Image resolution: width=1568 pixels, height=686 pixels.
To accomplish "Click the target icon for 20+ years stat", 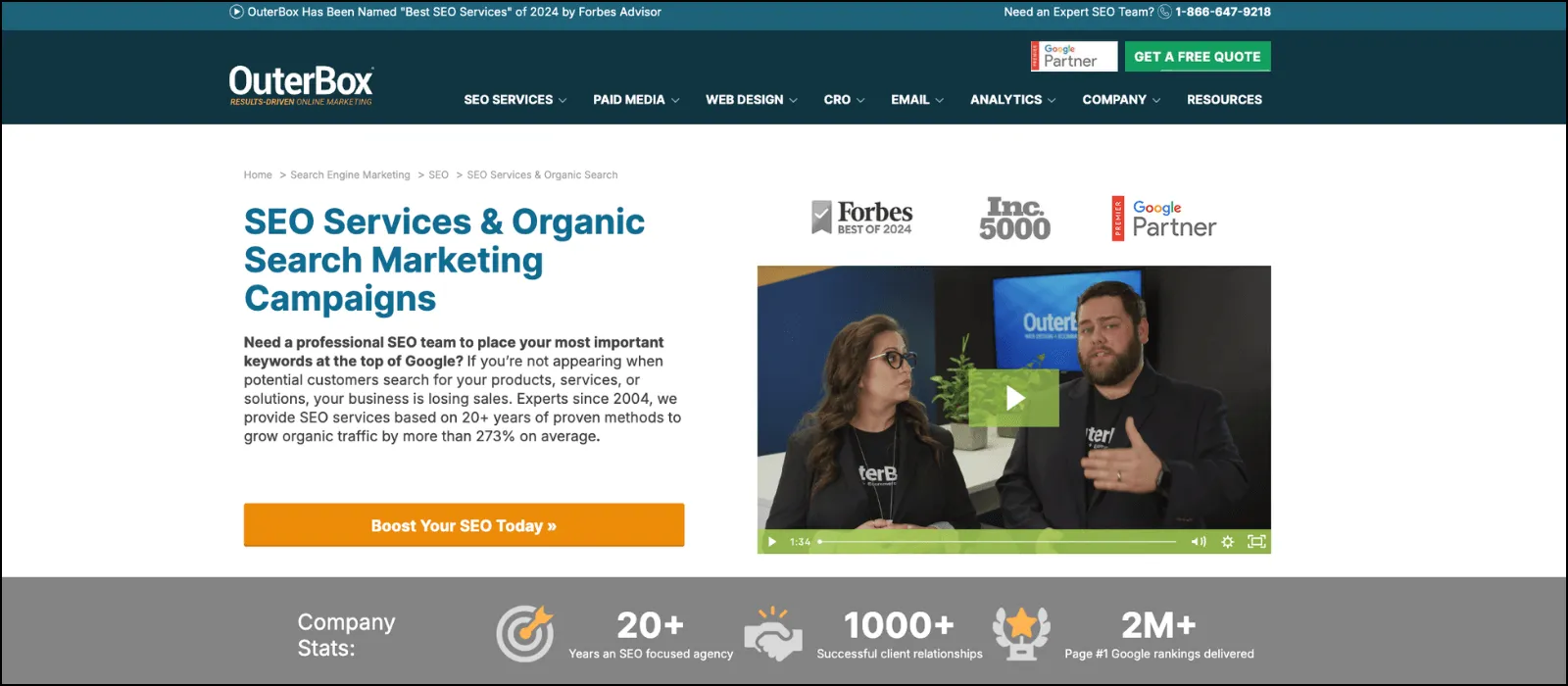I will [x=524, y=633].
